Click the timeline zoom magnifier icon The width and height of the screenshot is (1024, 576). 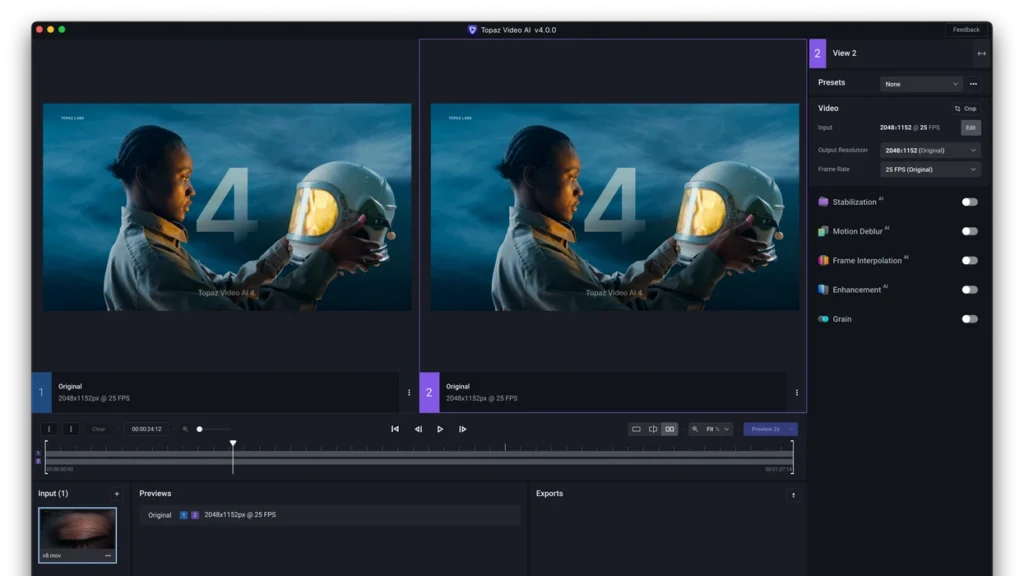(x=185, y=429)
